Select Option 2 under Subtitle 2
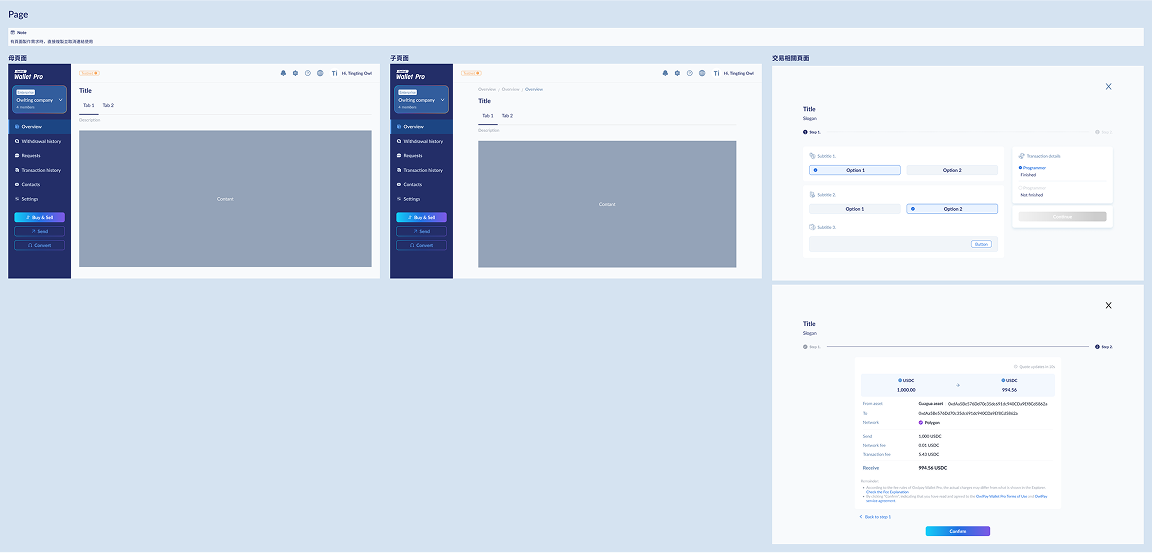Screen dimensions: 1152x553 pyautogui.click(x=951, y=209)
